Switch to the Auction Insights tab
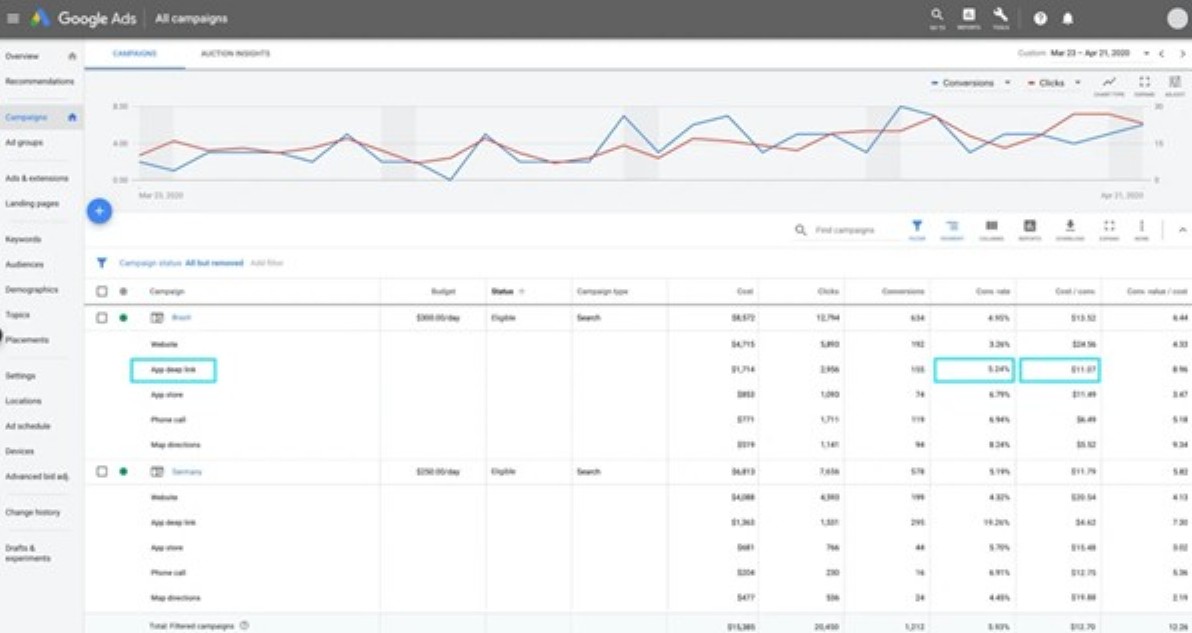The image size is (1192, 633). 235,53
